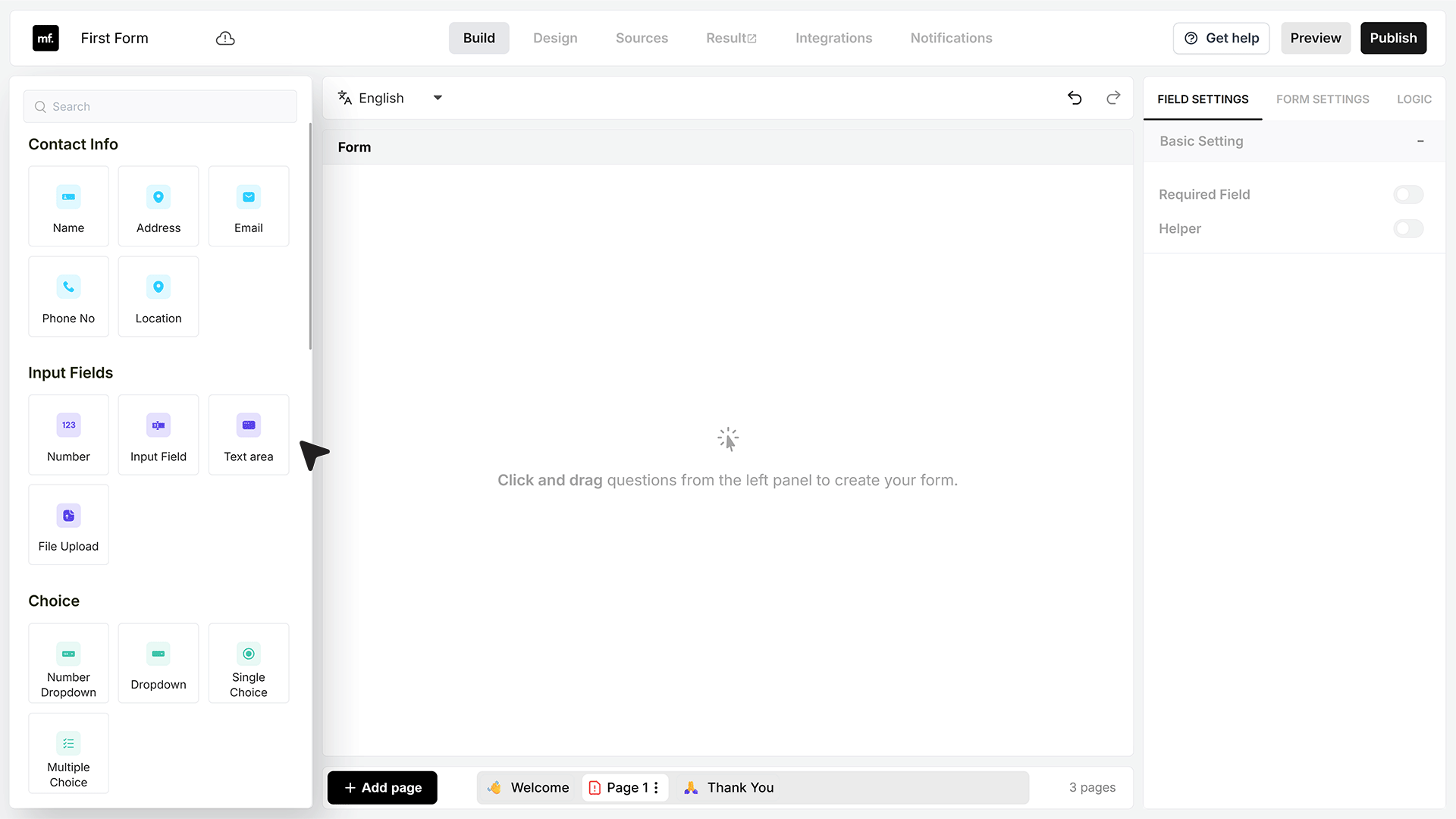Switch to the Sources tab

(642, 38)
